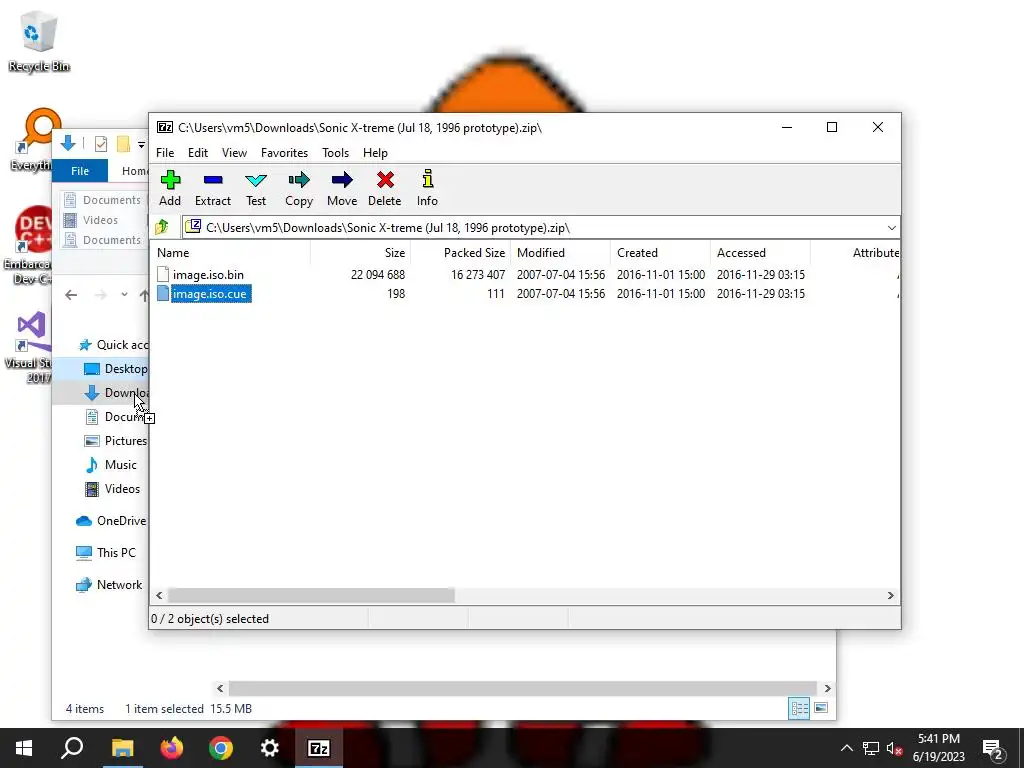Click the 7-Zip horizontal scrollbar thumb
1024x768 pixels.
coord(312,596)
